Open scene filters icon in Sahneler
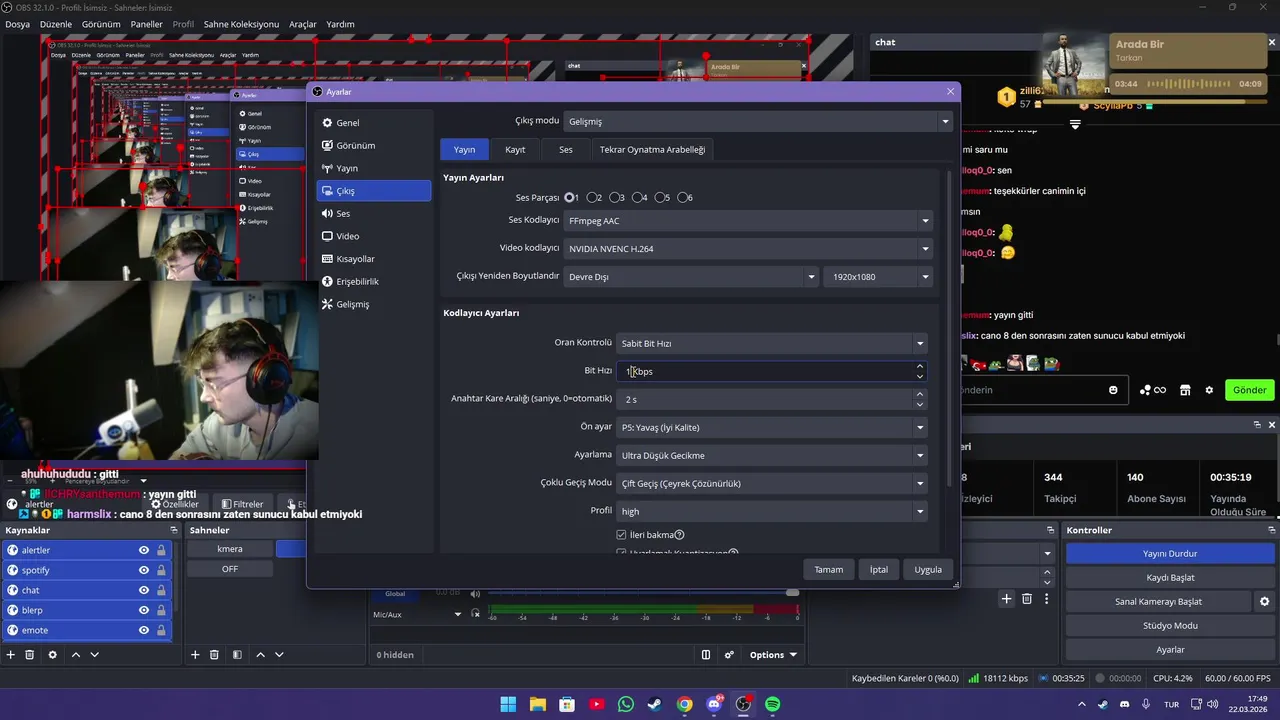This screenshot has width=1280, height=720. click(237, 655)
